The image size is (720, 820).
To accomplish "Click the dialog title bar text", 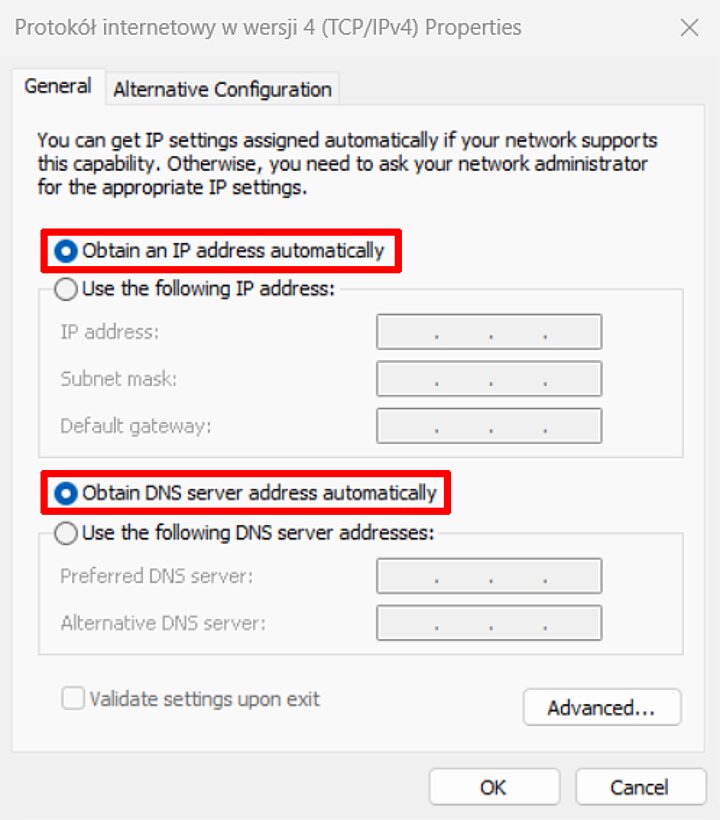I will [267, 27].
